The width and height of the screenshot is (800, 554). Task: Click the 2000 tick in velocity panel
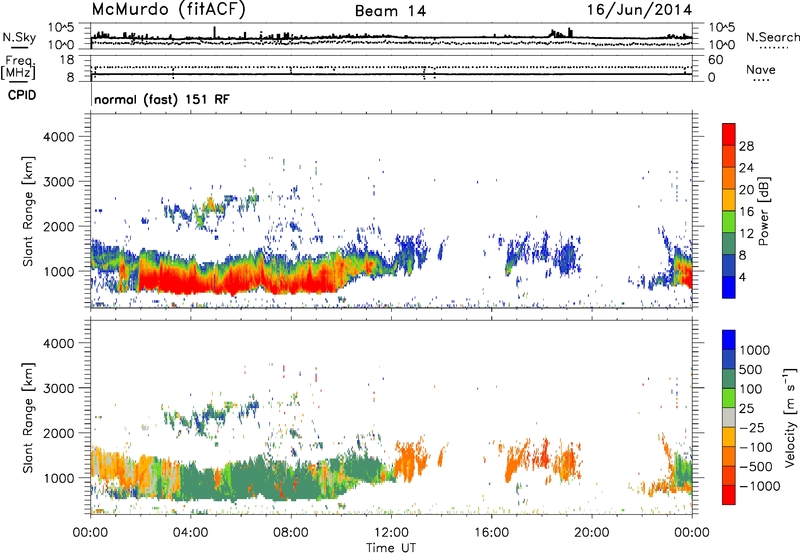[59, 433]
